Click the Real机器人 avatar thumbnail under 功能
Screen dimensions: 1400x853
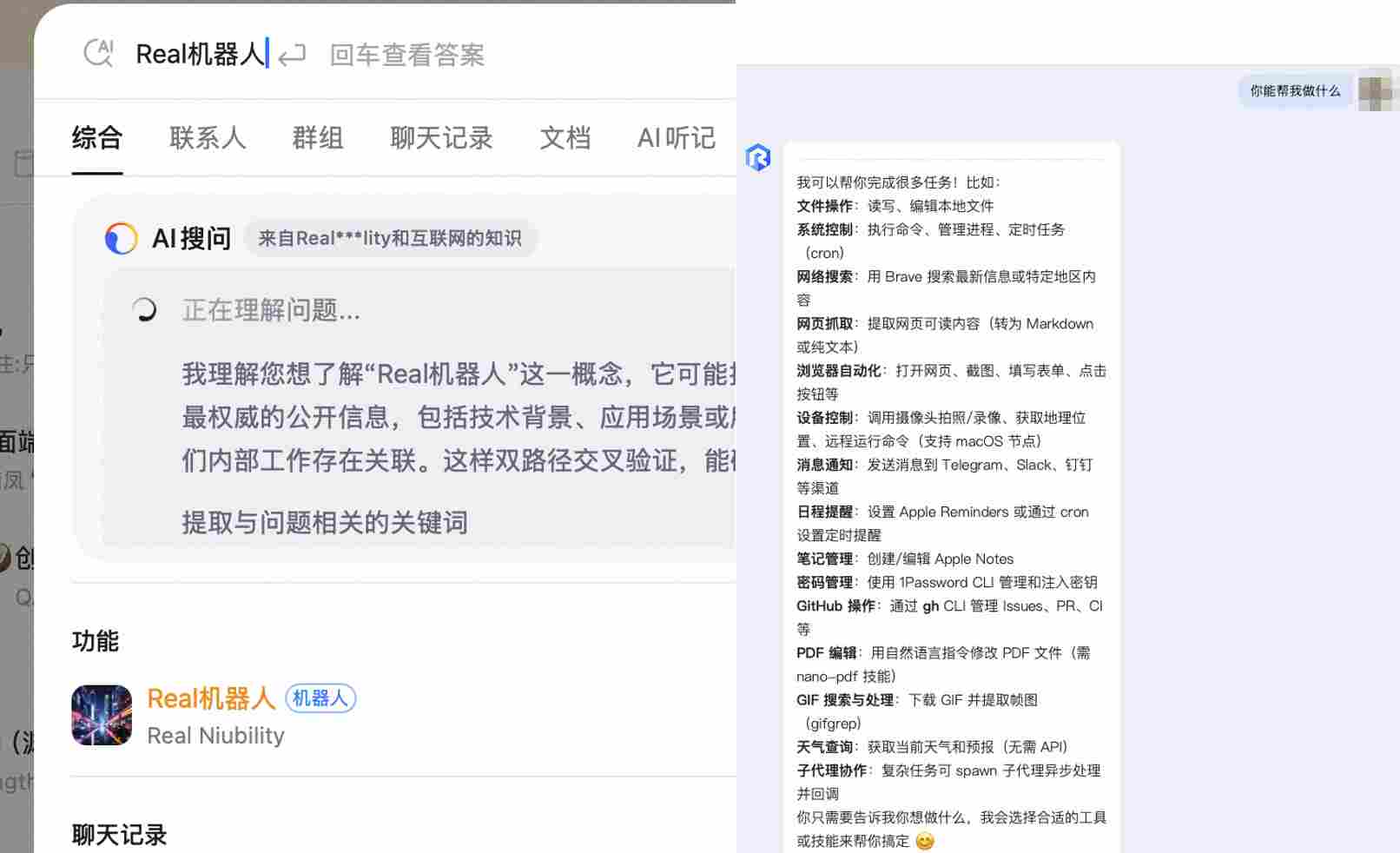(x=101, y=715)
